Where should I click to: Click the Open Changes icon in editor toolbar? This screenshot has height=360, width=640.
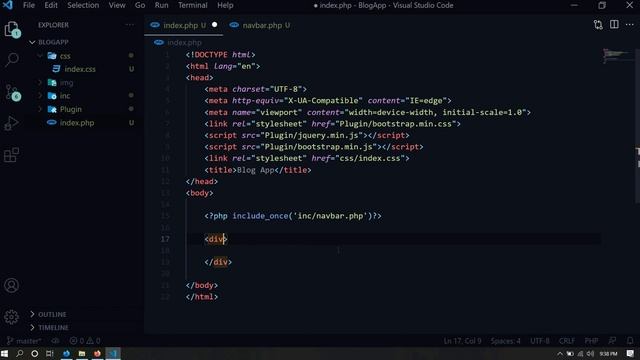(x=598, y=25)
